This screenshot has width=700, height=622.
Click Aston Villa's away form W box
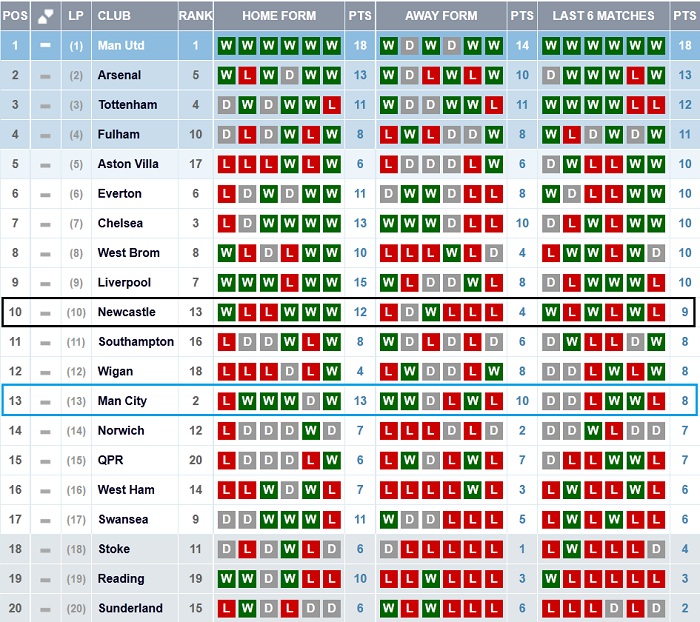(x=494, y=164)
